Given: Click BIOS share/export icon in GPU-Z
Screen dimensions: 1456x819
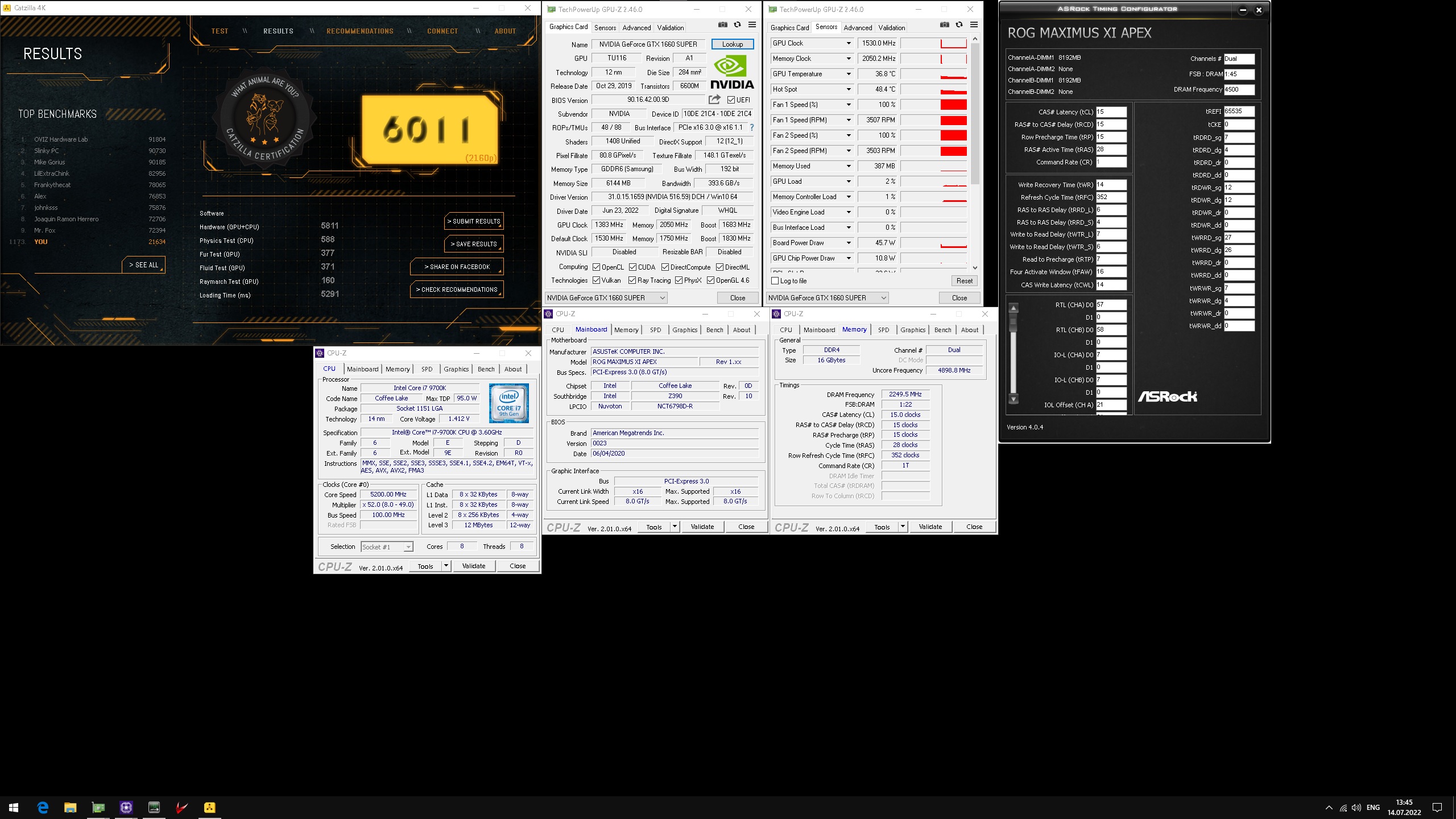Looking at the screenshot, I should click(714, 100).
